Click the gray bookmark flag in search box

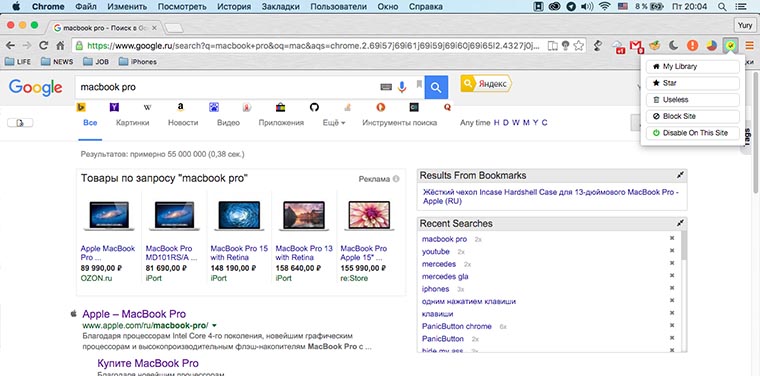[x=419, y=85]
